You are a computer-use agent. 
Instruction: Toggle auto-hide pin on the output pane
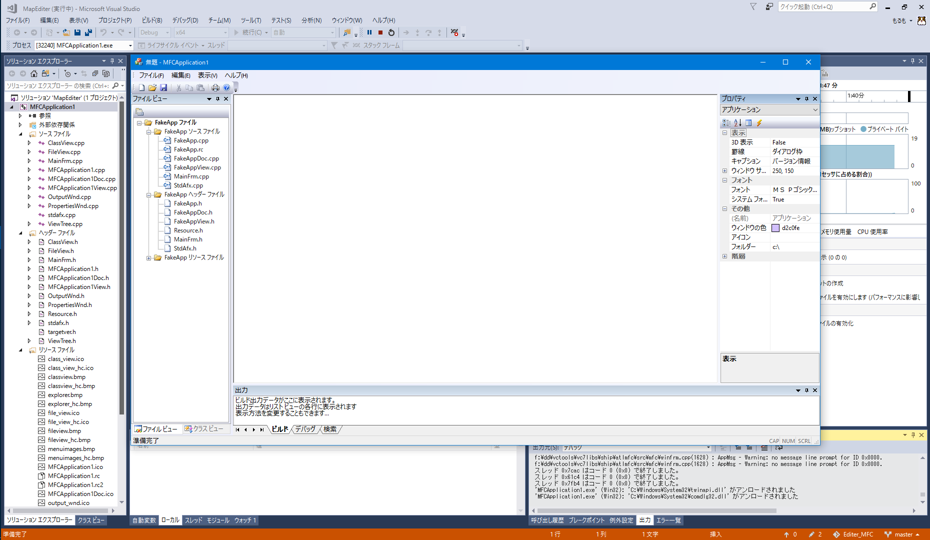(x=806, y=391)
